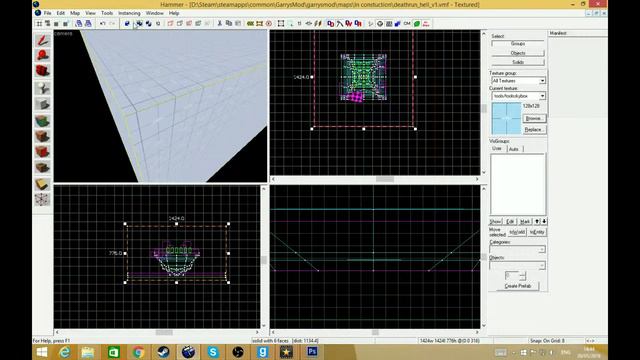Click the Group selection toolbar icon
The height and width of the screenshot is (360, 640).
pyautogui.click(x=140, y=24)
